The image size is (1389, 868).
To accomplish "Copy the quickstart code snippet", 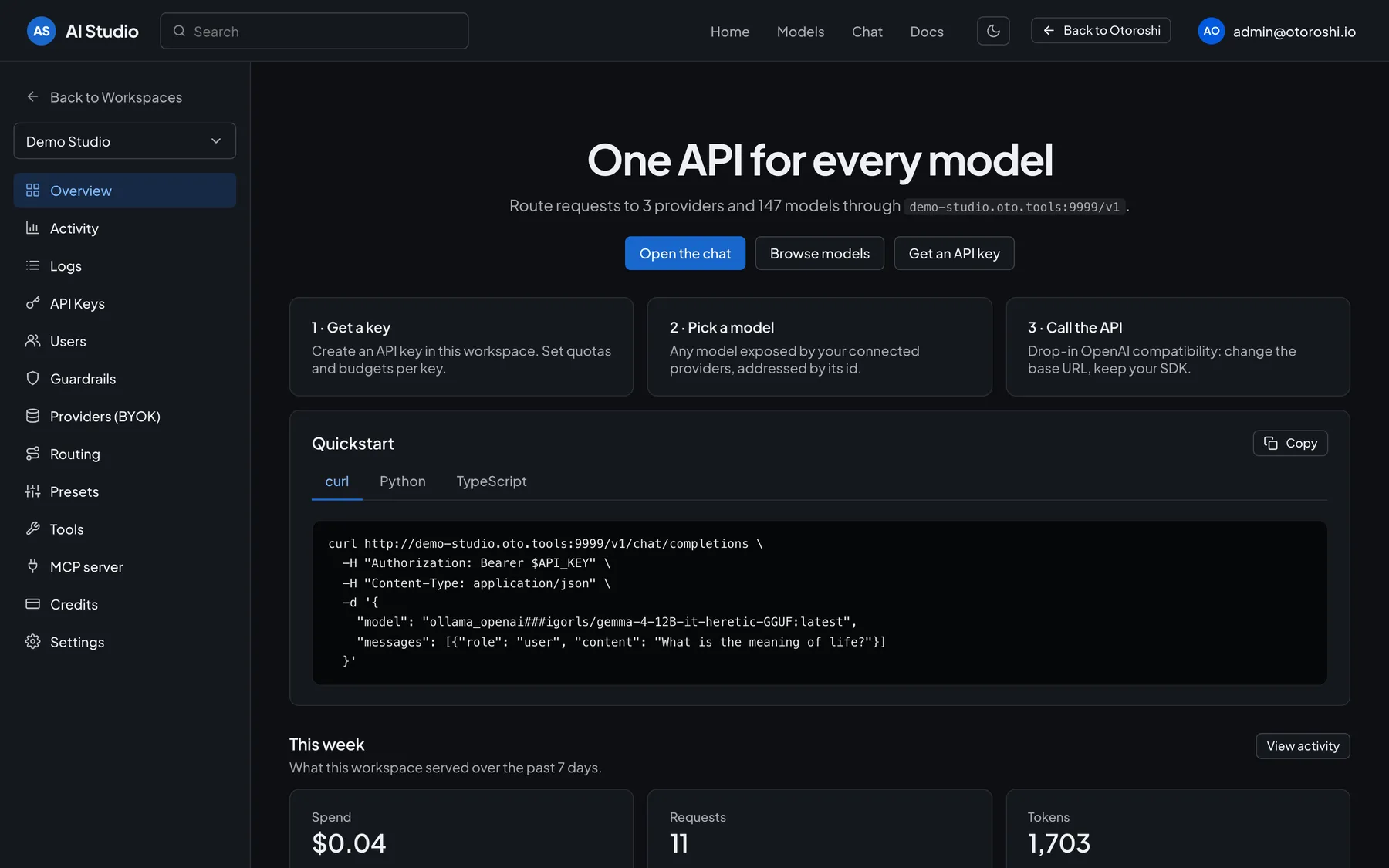I will [1290, 443].
